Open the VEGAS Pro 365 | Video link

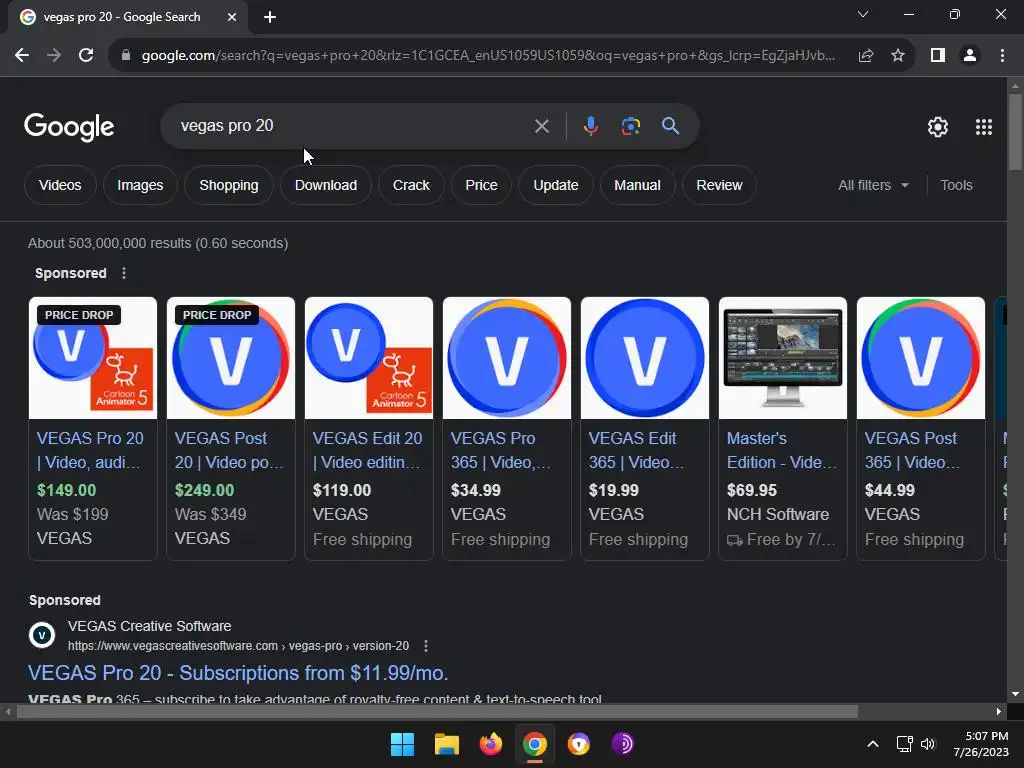point(502,450)
